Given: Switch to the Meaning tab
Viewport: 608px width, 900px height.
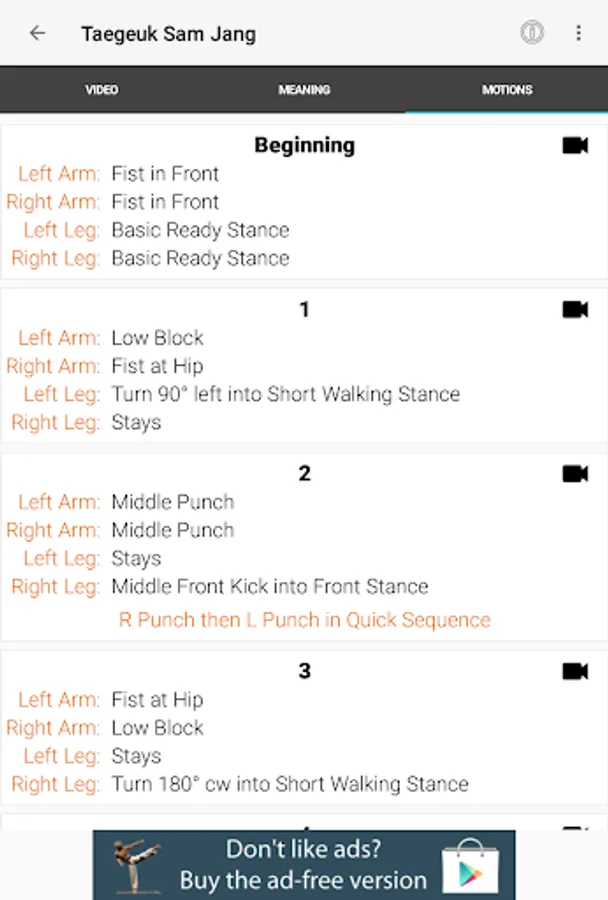Looking at the screenshot, I should pos(304,90).
